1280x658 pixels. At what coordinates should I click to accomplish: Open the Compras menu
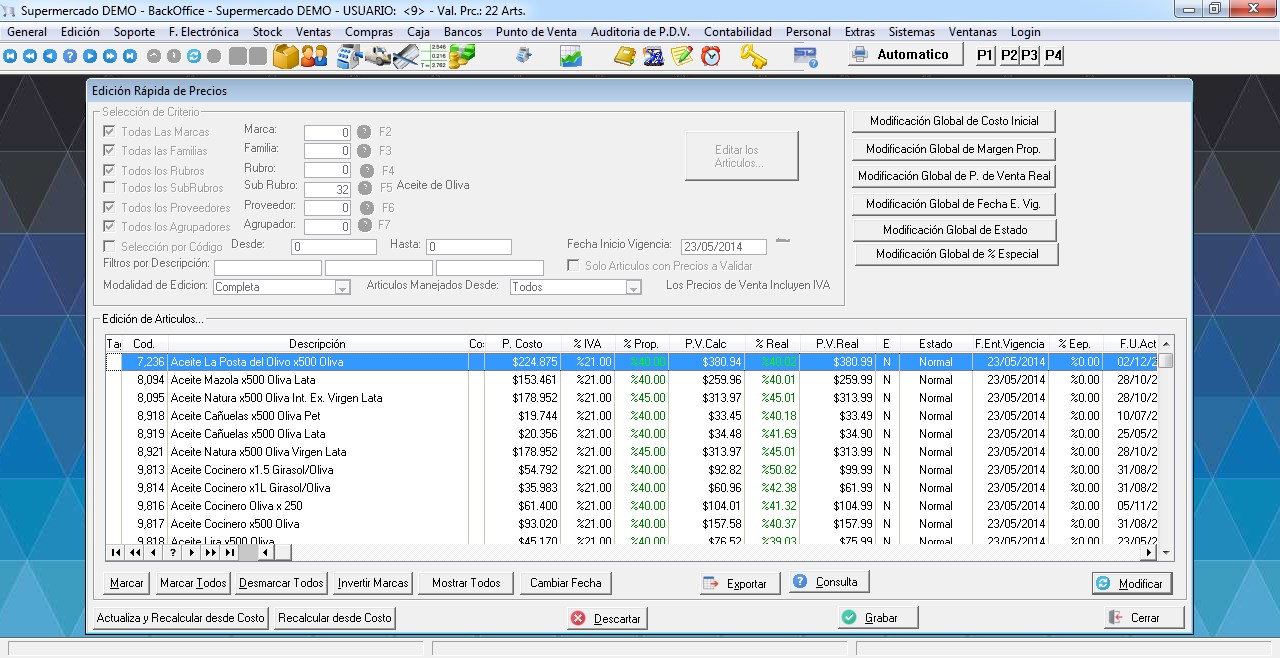pyautogui.click(x=368, y=32)
